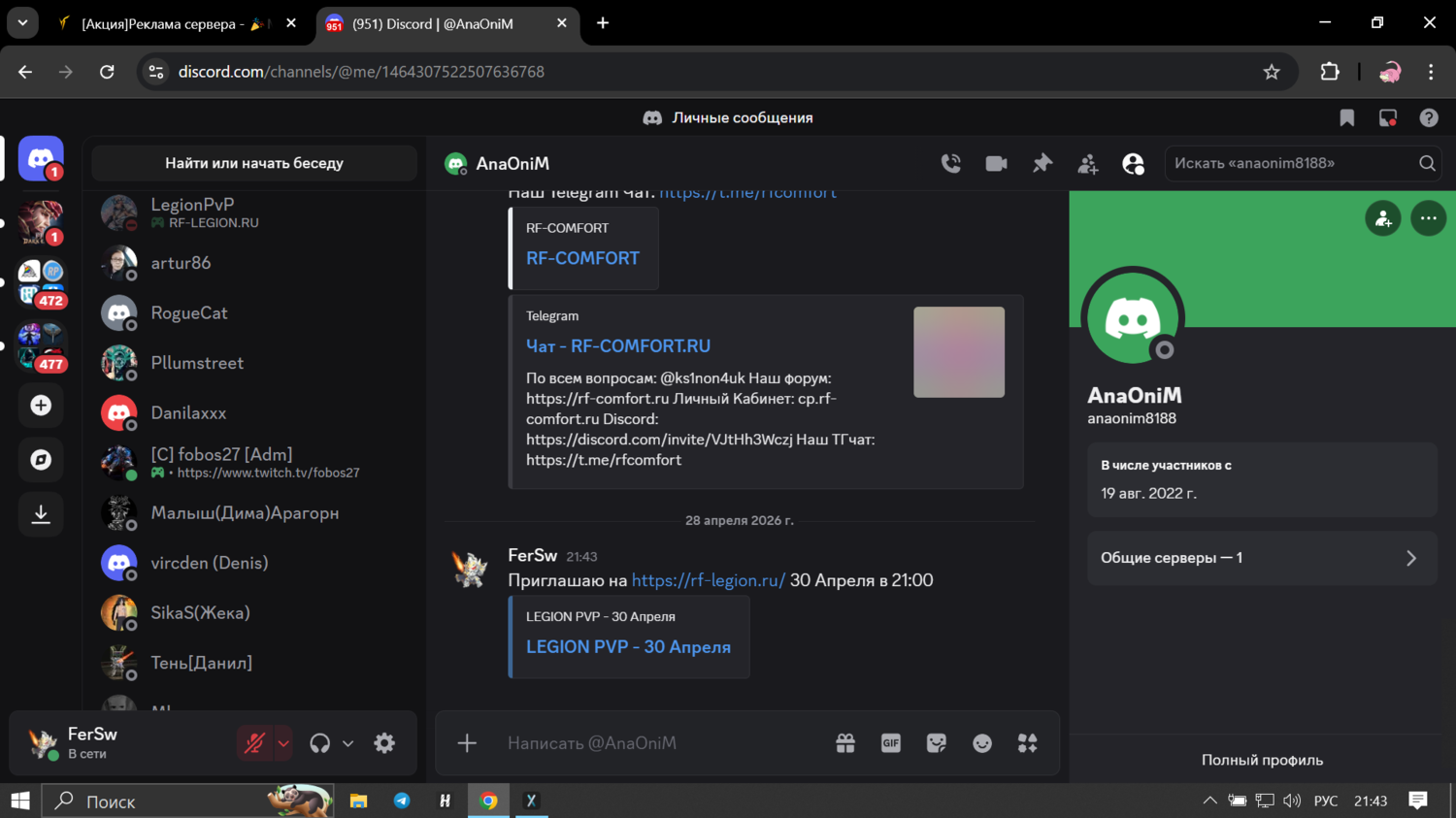Bookmark this page star icon
This screenshot has width=1456, height=818.
tap(1272, 72)
